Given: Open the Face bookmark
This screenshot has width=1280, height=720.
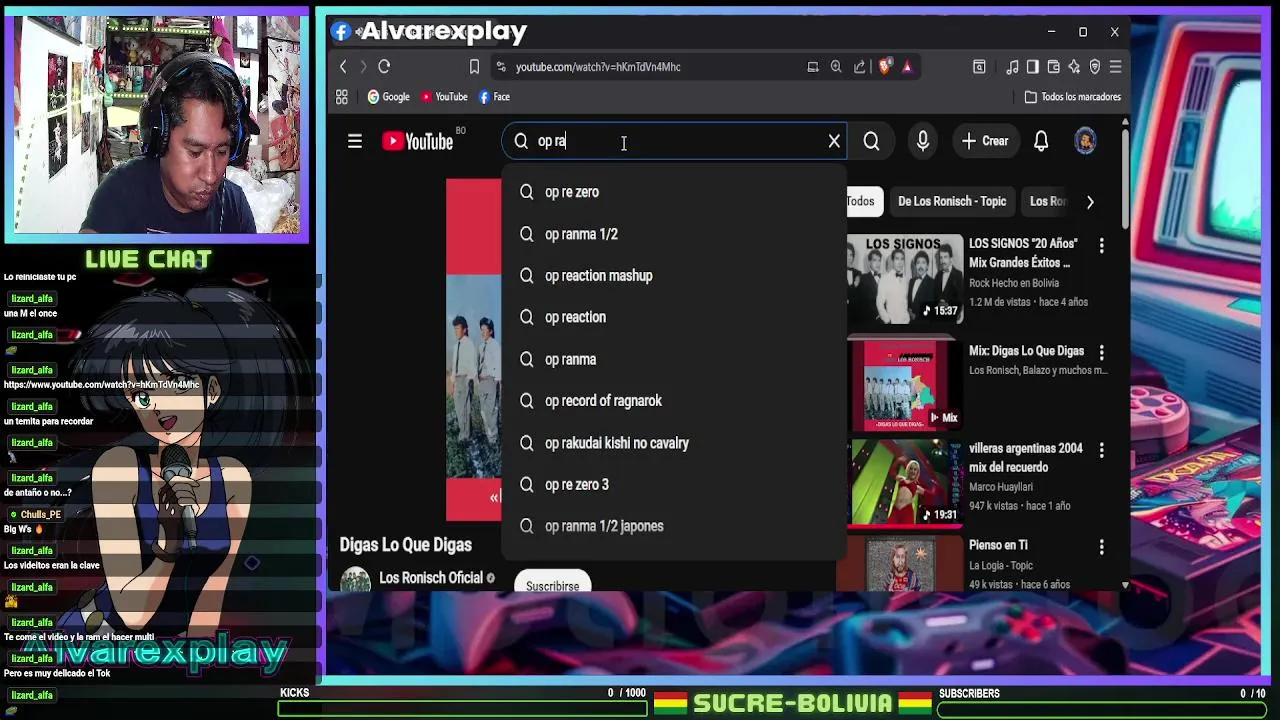Looking at the screenshot, I should pyautogui.click(x=494, y=97).
